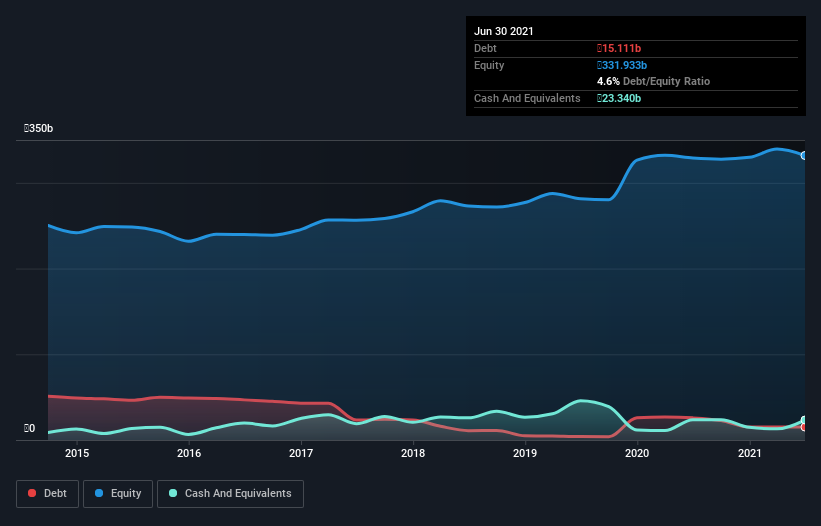Click the 0 y-axis label
The width and height of the screenshot is (821, 526).
click(29, 428)
